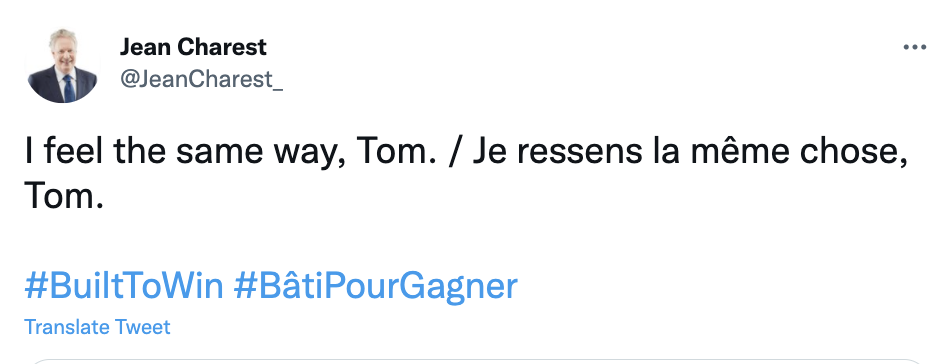Click the word "Tom." on the second text line

pyautogui.click(x=64, y=195)
